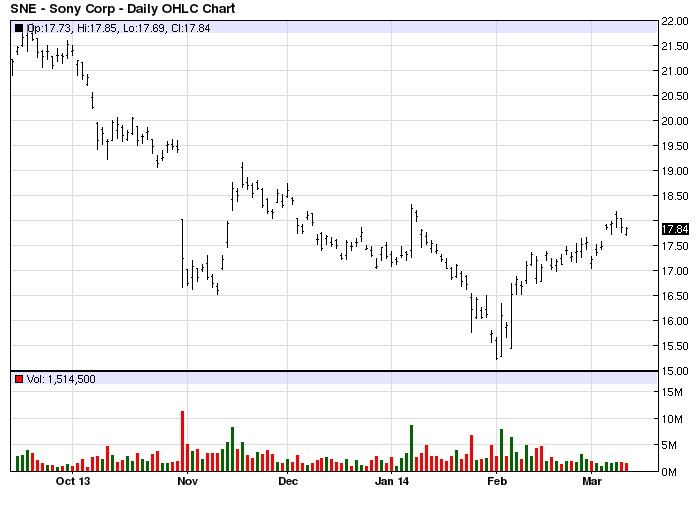Click the tall green volume bar just after Feb
The height and width of the screenshot is (512, 700).
502,450
